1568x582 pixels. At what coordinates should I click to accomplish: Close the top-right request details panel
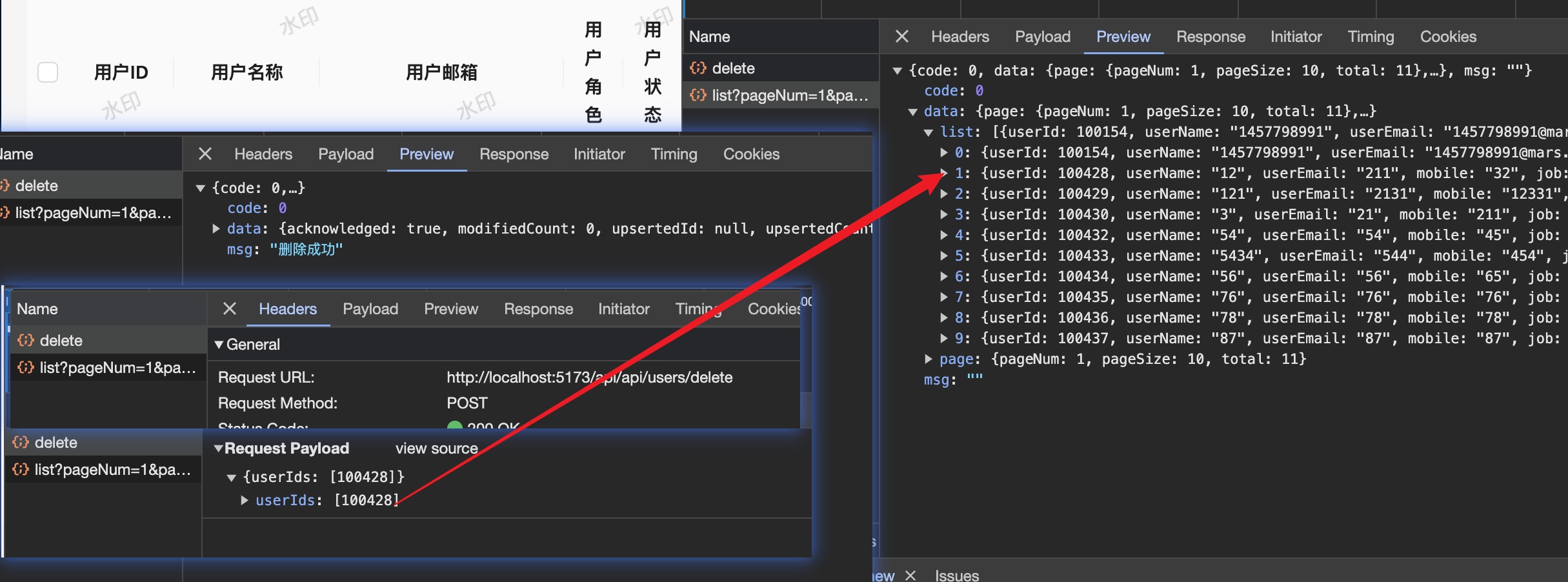click(x=902, y=37)
